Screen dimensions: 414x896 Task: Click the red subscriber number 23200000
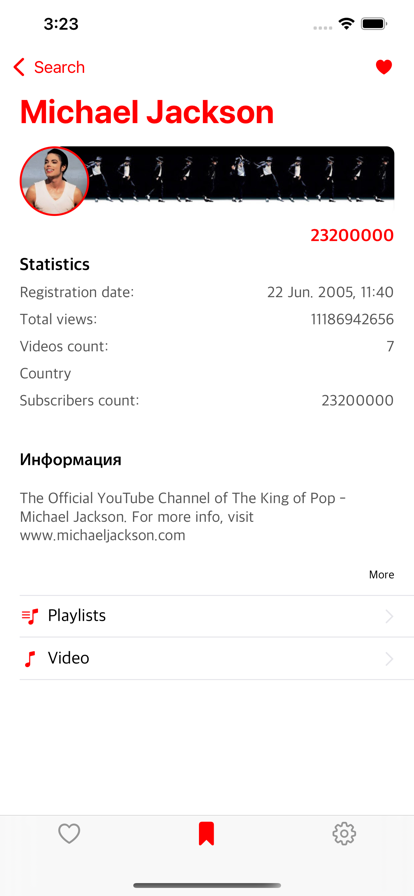[x=352, y=235]
